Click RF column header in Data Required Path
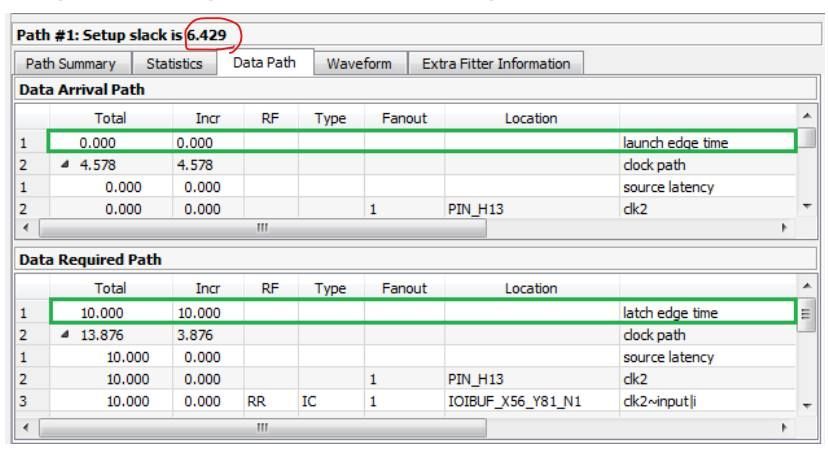Viewport: 828px width, 449px height. click(270, 288)
